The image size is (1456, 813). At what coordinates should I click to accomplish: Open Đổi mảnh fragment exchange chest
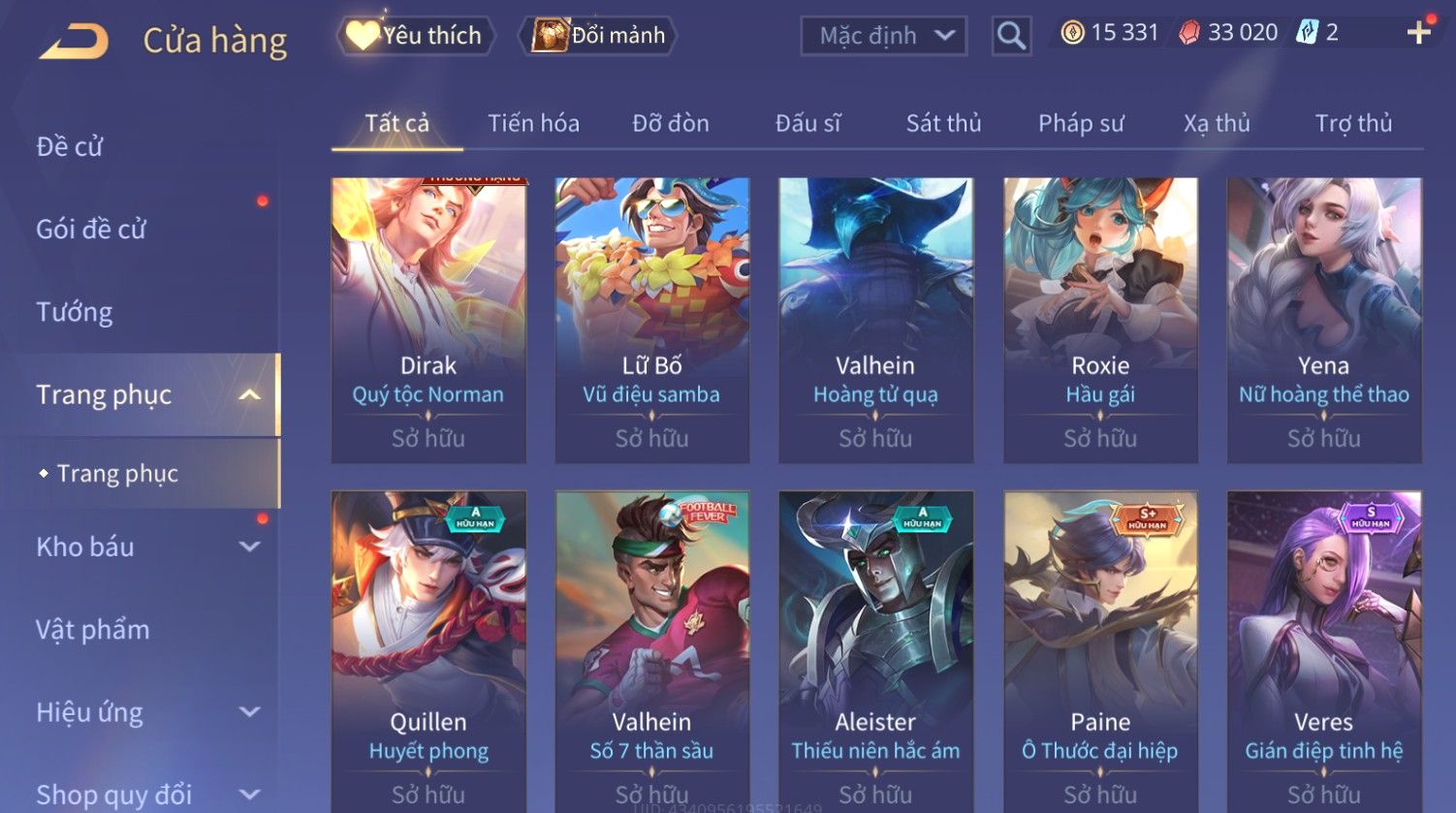[x=598, y=36]
